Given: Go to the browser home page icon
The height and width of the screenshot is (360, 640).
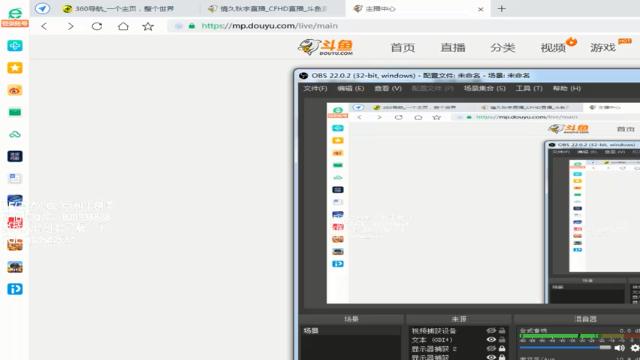Looking at the screenshot, I should click(123, 26).
